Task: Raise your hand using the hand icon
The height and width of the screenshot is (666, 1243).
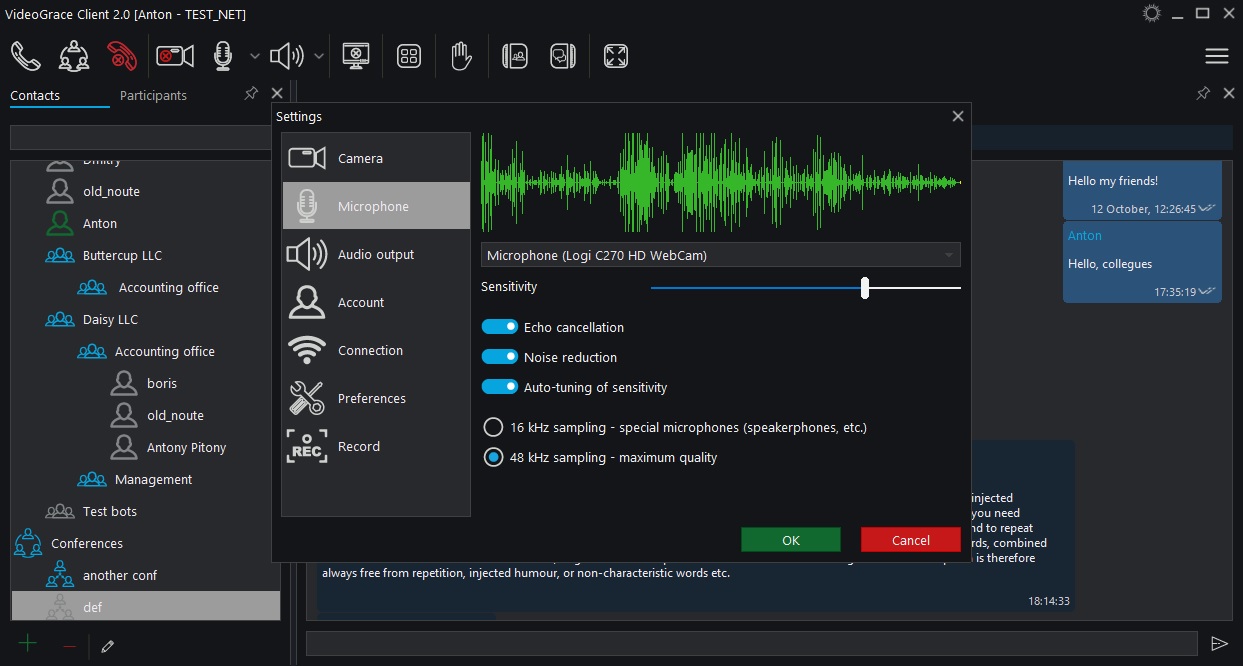Action: pyautogui.click(x=460, y=56)
